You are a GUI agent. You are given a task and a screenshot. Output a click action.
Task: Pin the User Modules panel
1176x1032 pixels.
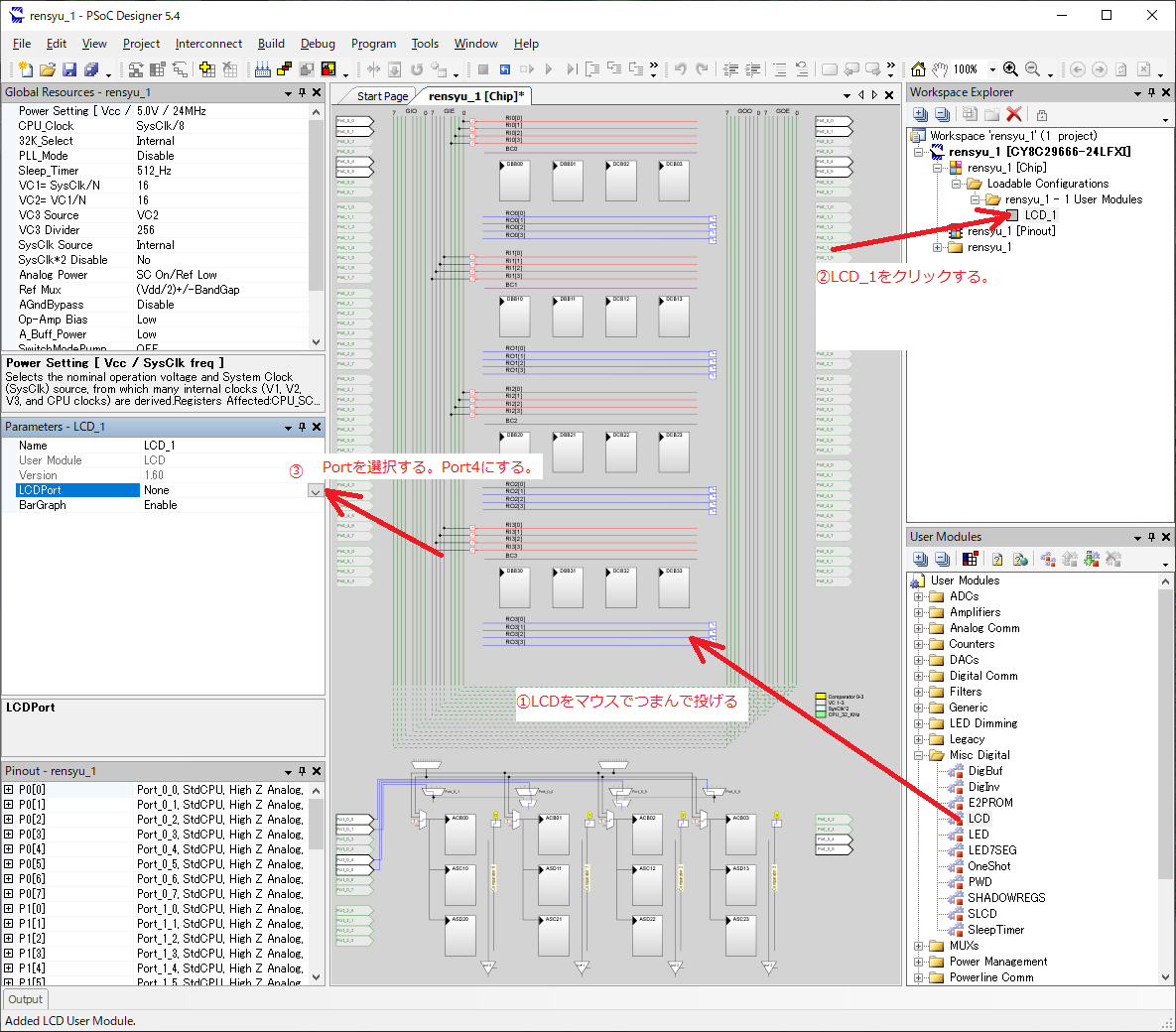[x=1152, y=537]
